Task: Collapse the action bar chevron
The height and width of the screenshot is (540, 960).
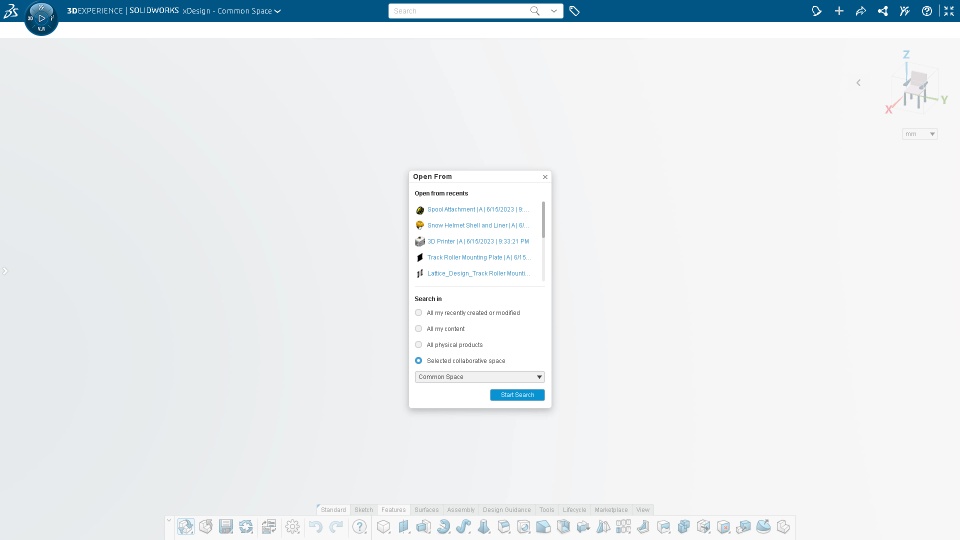Action: [169, 521]
